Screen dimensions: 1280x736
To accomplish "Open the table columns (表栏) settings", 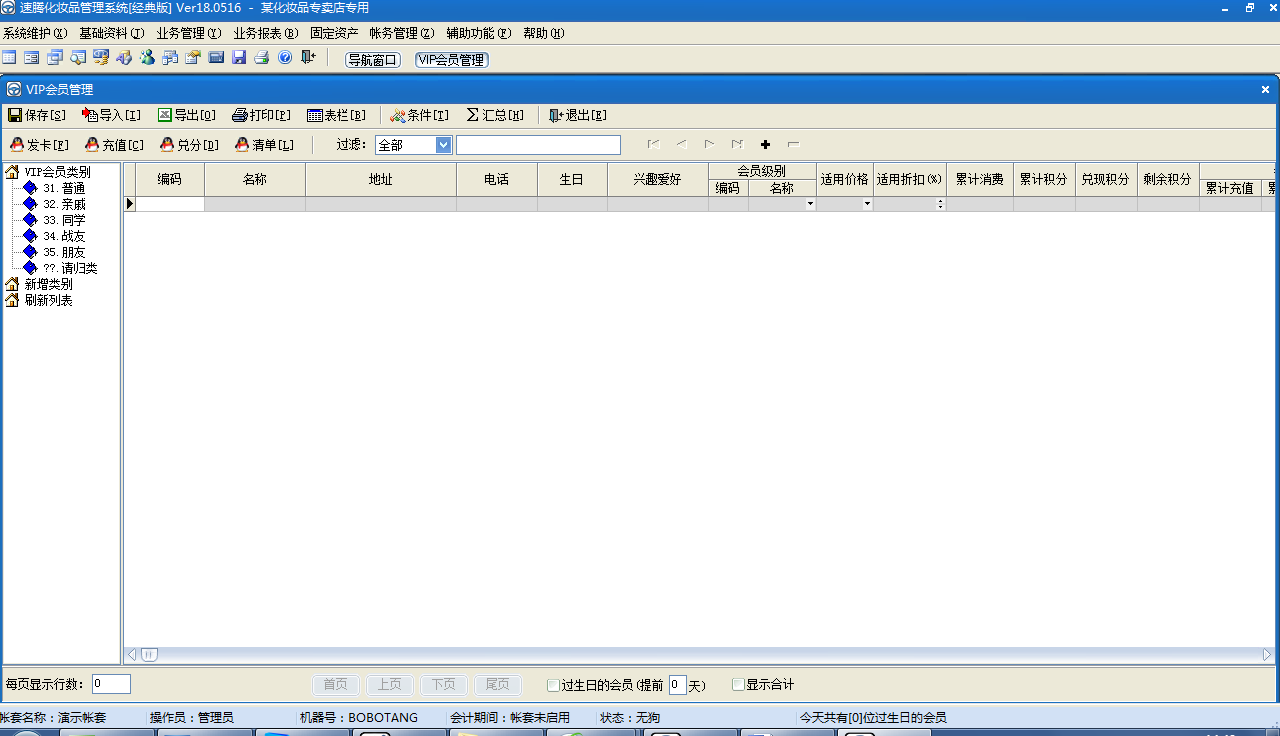I will tap(336, 115).
